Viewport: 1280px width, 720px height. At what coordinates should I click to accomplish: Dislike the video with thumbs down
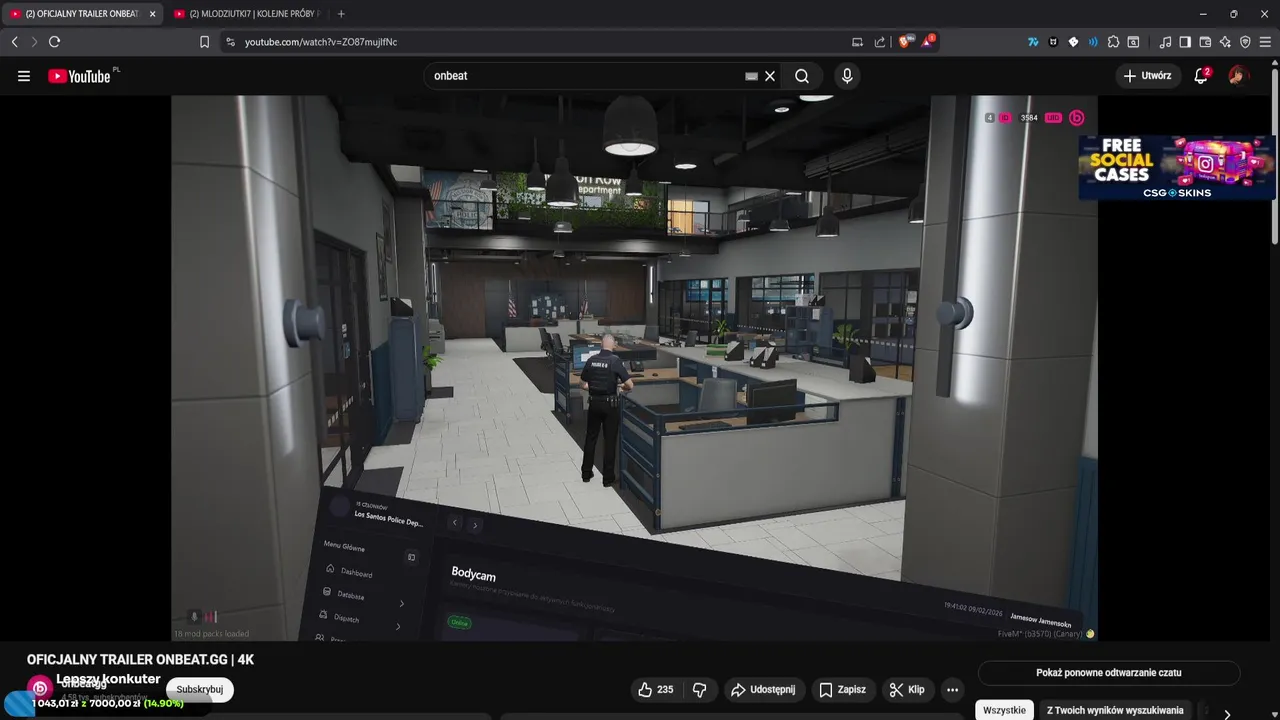point(700,689)
